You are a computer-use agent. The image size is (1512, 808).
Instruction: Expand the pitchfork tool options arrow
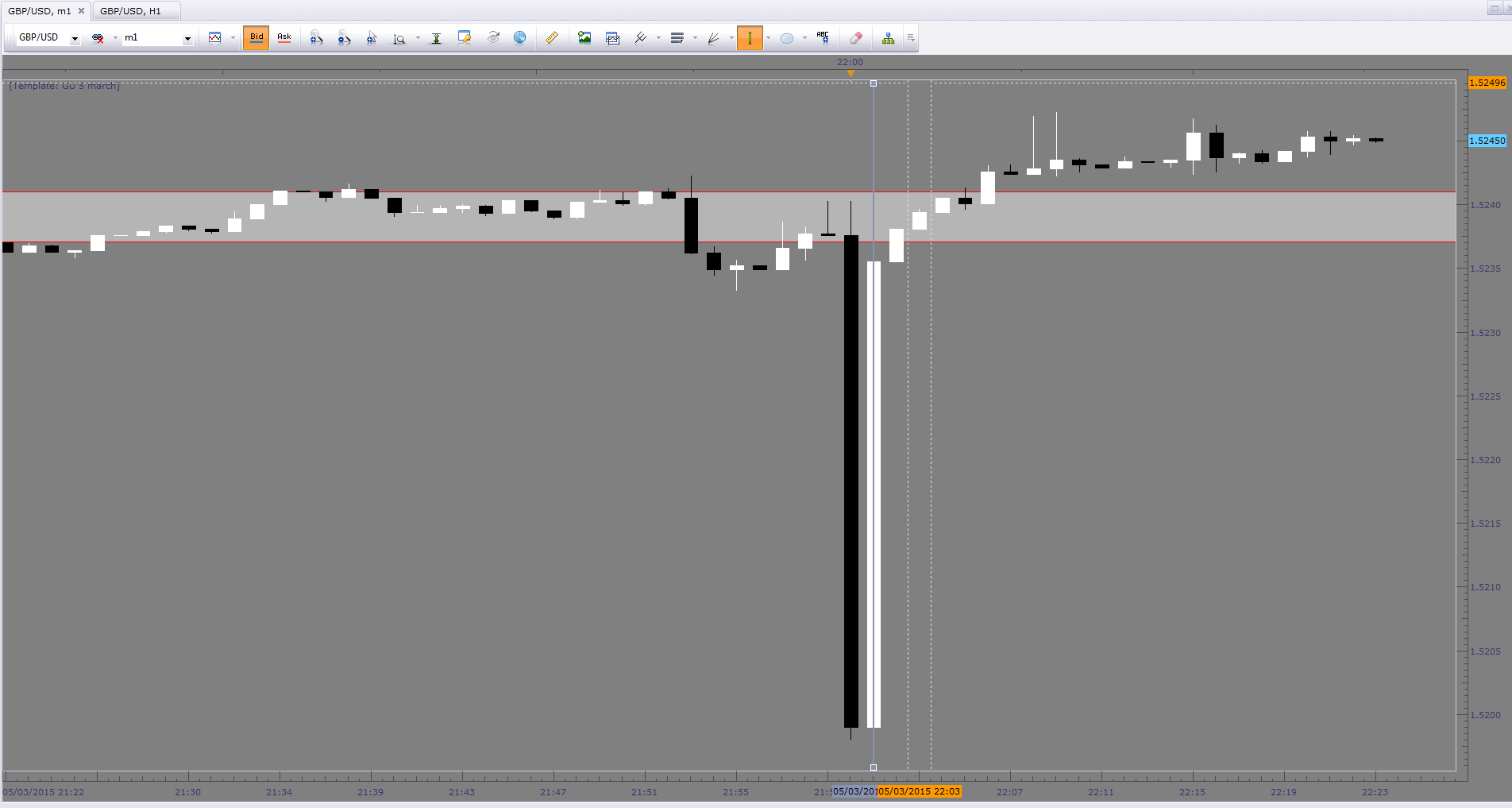[x=658, y=38]
